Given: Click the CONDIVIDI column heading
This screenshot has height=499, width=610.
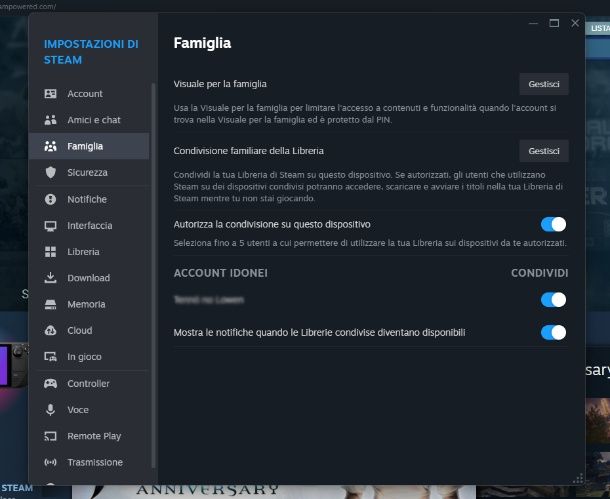Looking at the screenshot, I should tap(539, 273).
